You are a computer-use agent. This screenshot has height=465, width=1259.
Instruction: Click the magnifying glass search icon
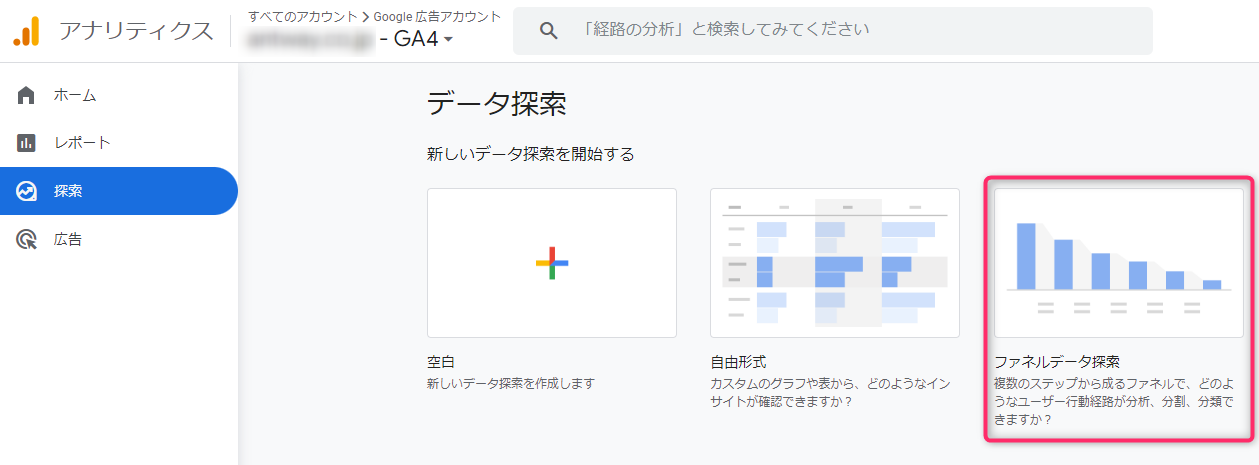point(548,31)
